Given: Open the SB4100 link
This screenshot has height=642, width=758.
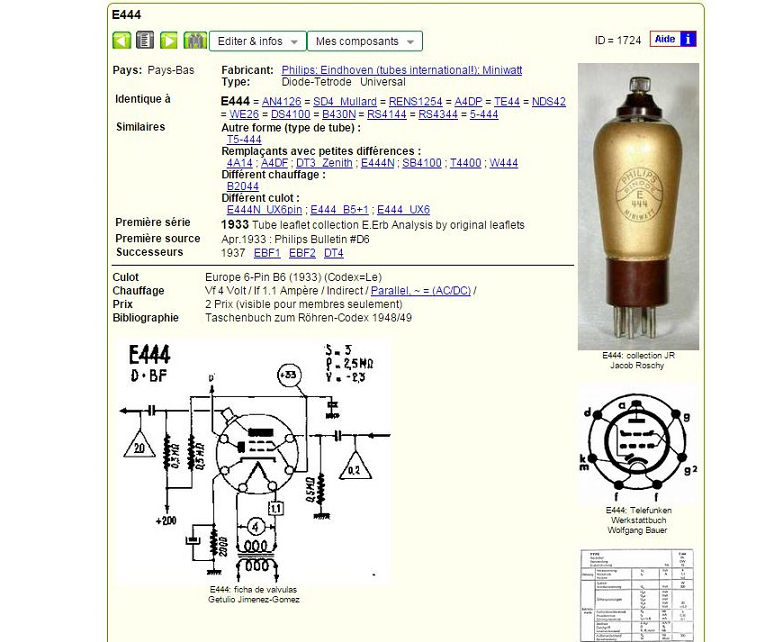Looking at the screenshot, I should click(422, 163).
